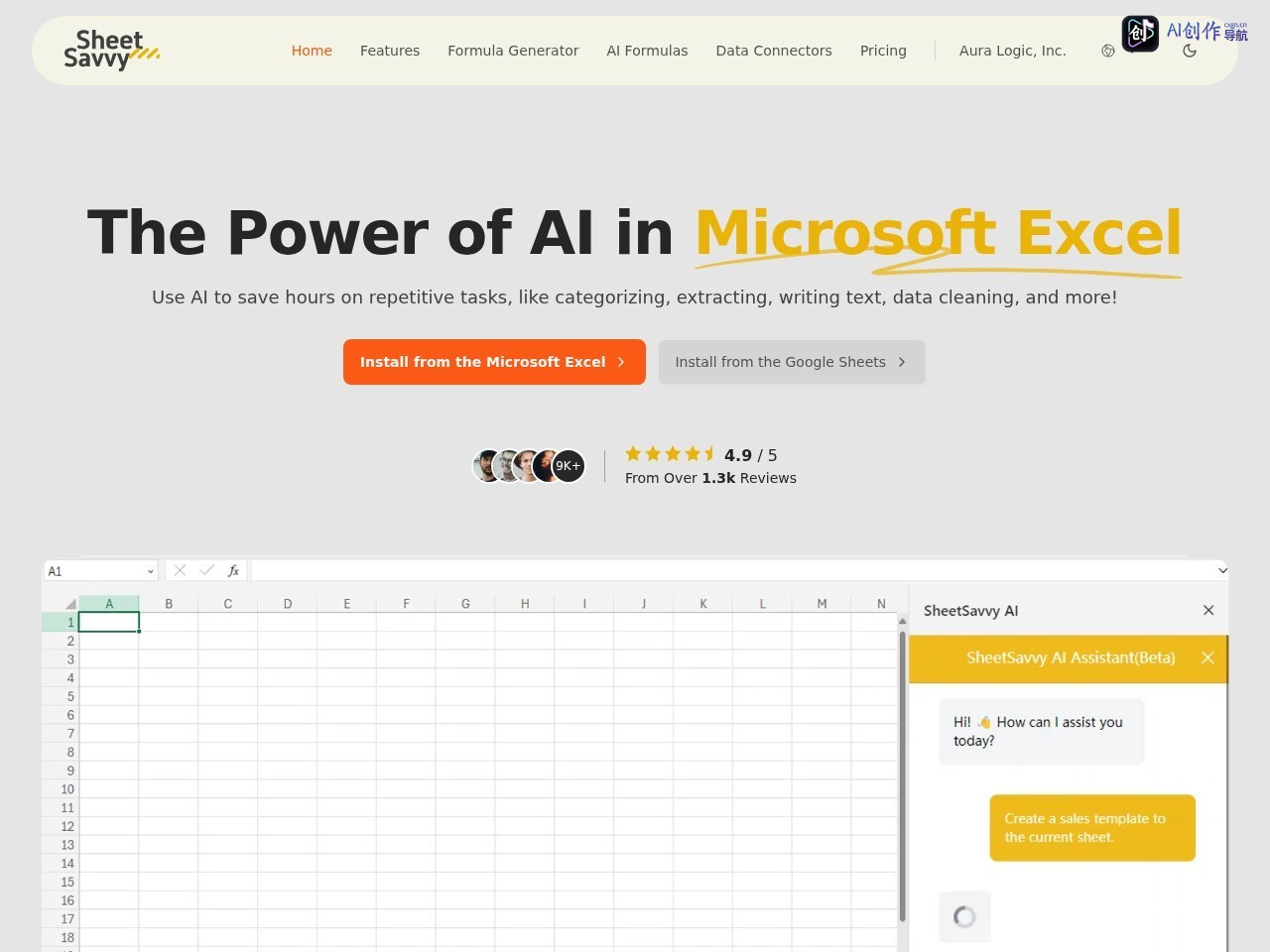
Task: Follow the Aura Logic, Inc. link
Action: (x=1012, y=51)
